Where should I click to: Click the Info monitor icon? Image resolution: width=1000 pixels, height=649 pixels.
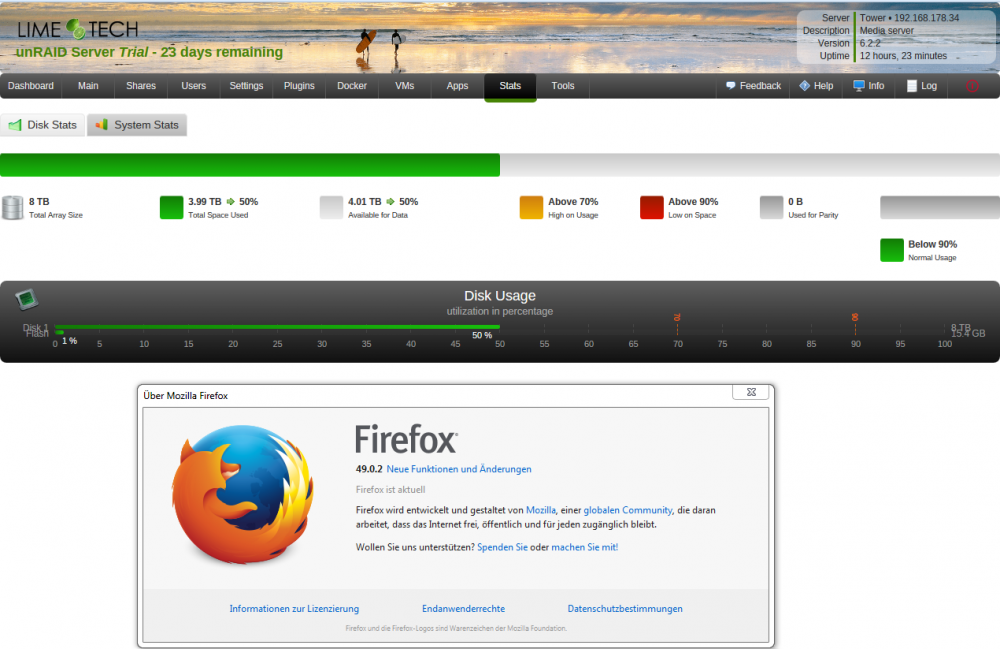click(858, 85)
